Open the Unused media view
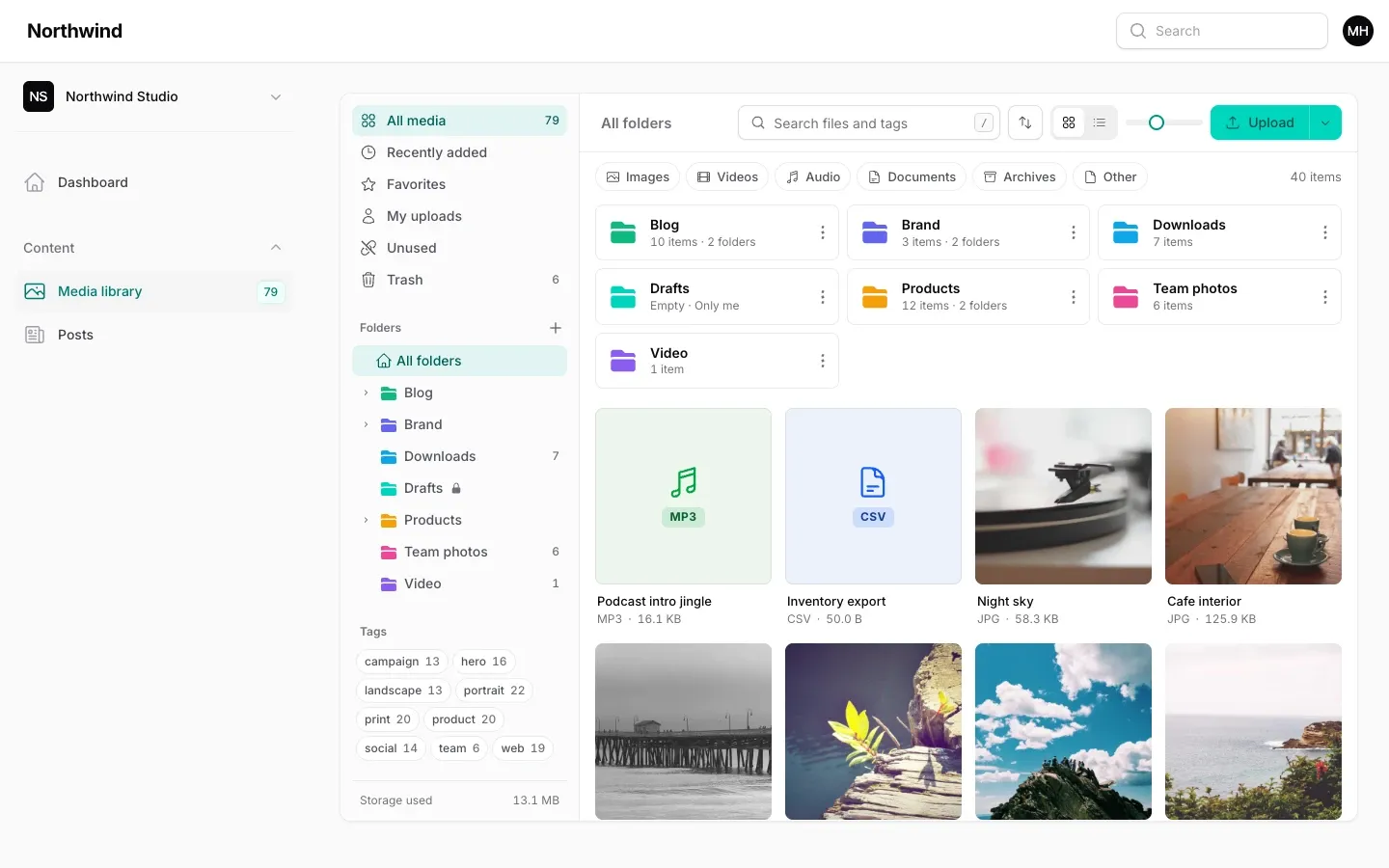 tap(459, 248)
